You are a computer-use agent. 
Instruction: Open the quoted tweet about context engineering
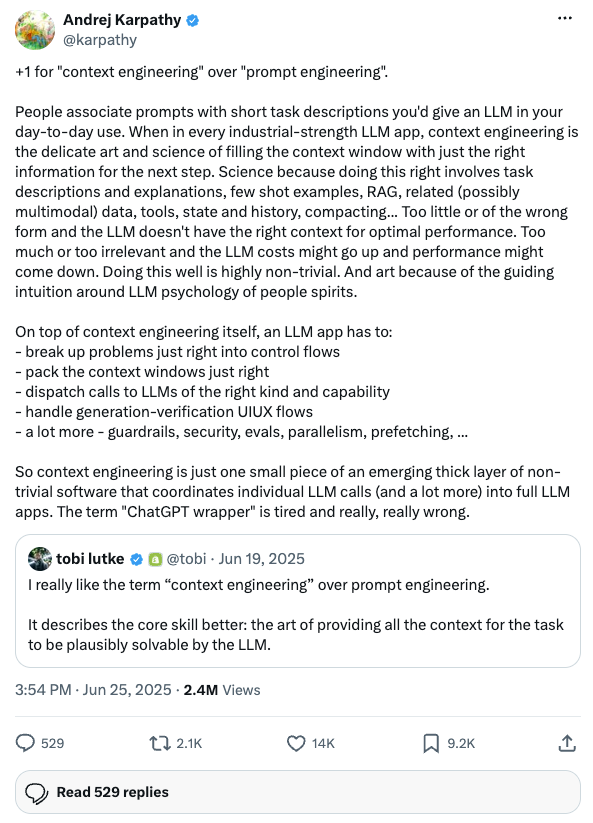[298, 601]
